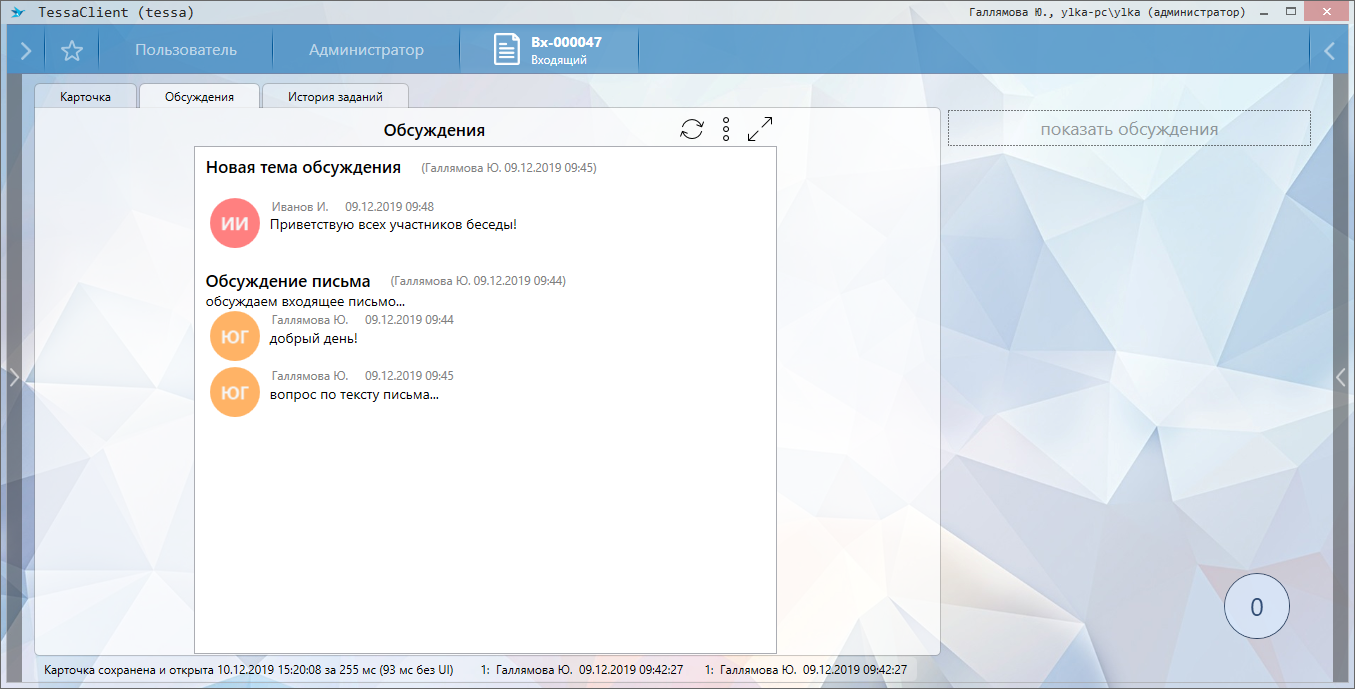Open the three-dot discussions menu

coord(726,129)
